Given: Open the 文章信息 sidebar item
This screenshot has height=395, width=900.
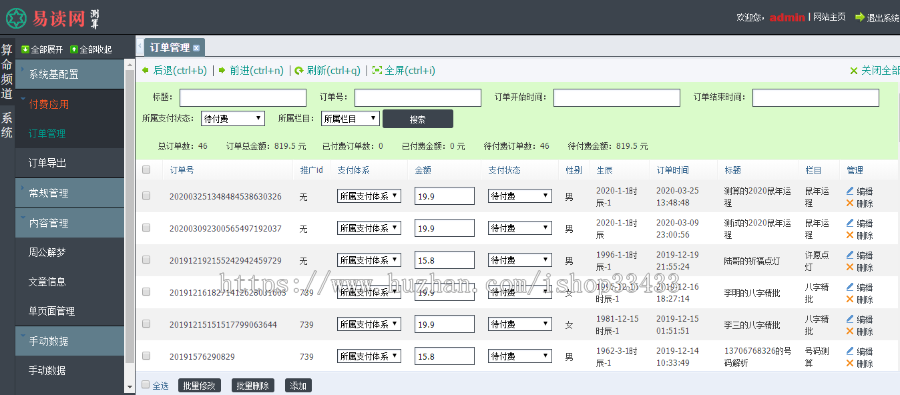Looking at the screenshot, I should point(69,282).
